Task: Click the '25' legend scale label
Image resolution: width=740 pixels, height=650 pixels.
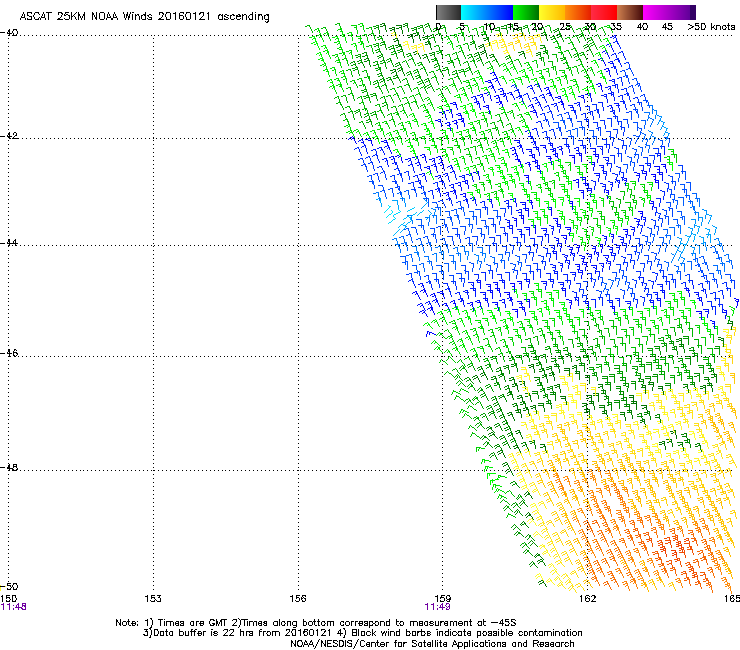Action: [564, 27]
